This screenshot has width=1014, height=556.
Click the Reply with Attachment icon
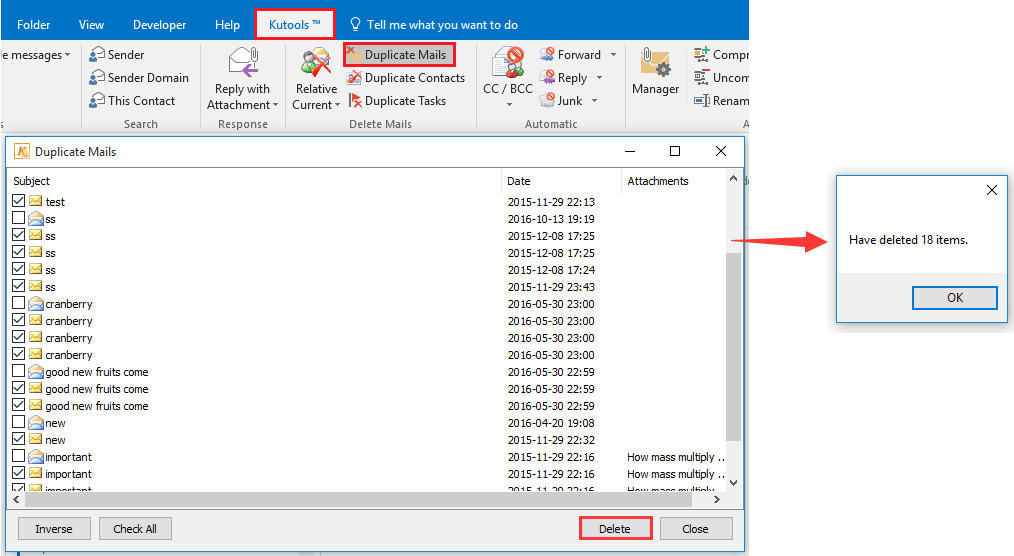click(x=243, y=62)
